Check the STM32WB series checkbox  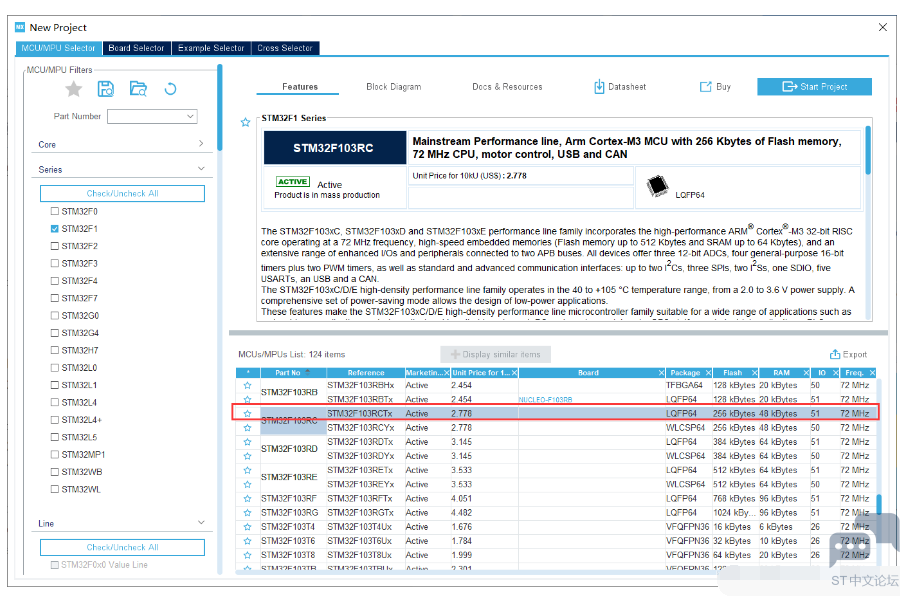(x=55, y=472)
